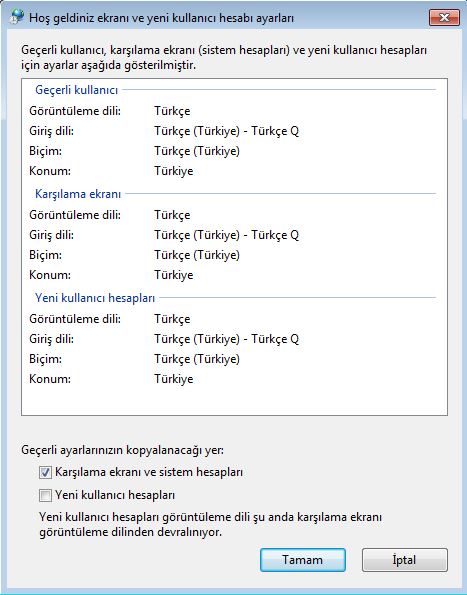Click Görüntüleme dili label under Geçerli kullanıcı

(x=75, y=111)
